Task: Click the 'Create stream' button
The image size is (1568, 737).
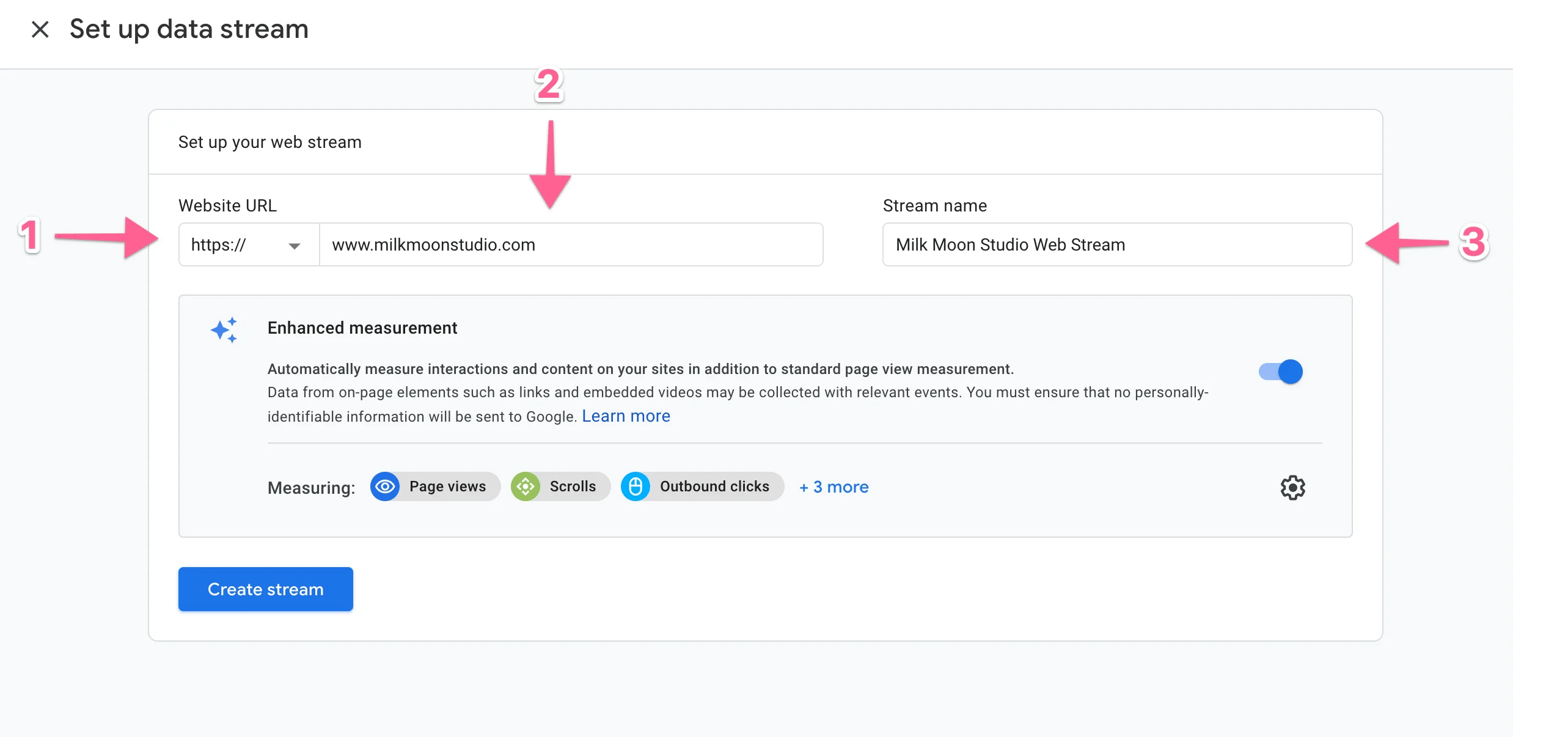Action: tap(265, 589)
